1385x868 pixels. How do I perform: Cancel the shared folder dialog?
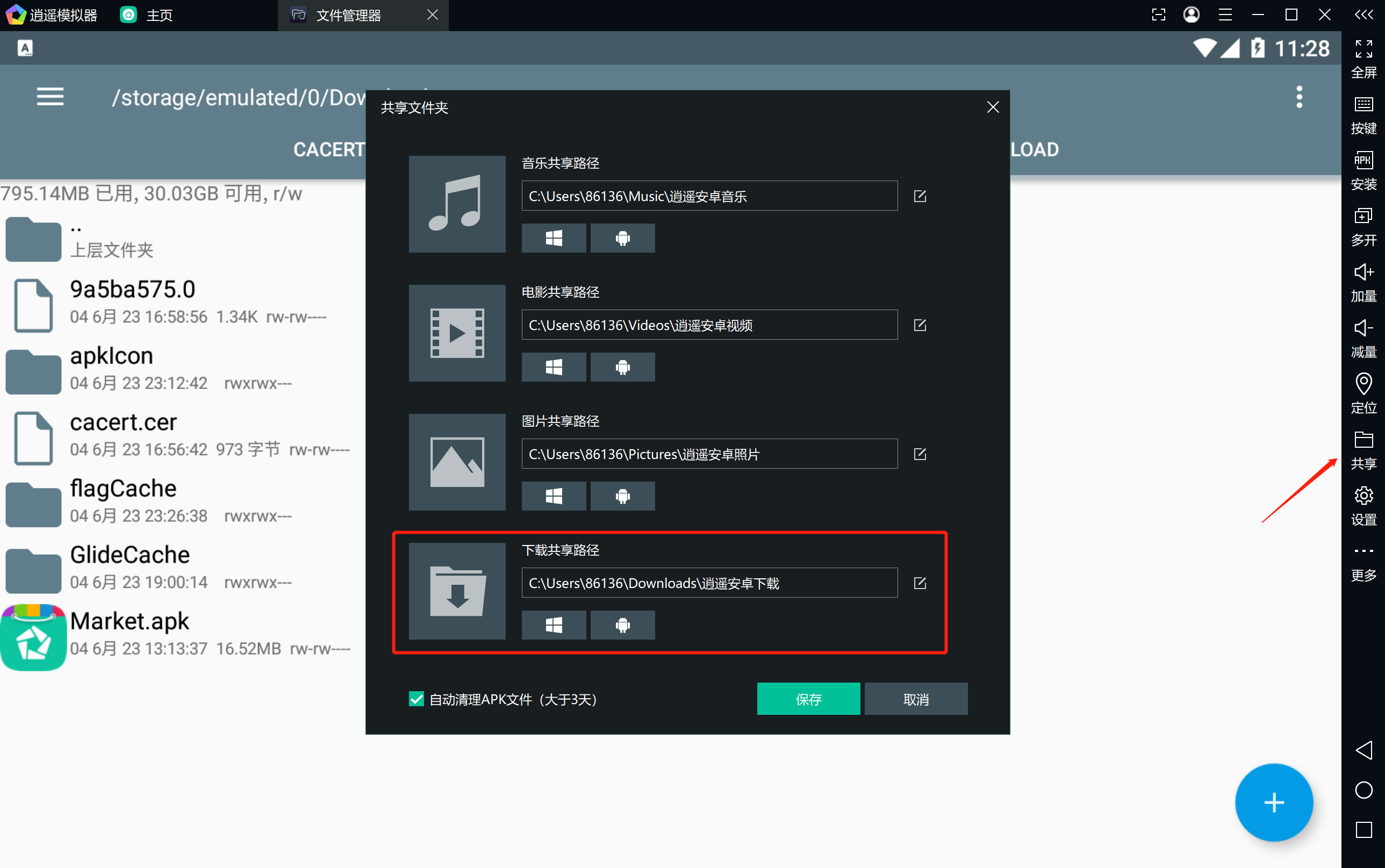pyautogui.click(x=915, y=699)
